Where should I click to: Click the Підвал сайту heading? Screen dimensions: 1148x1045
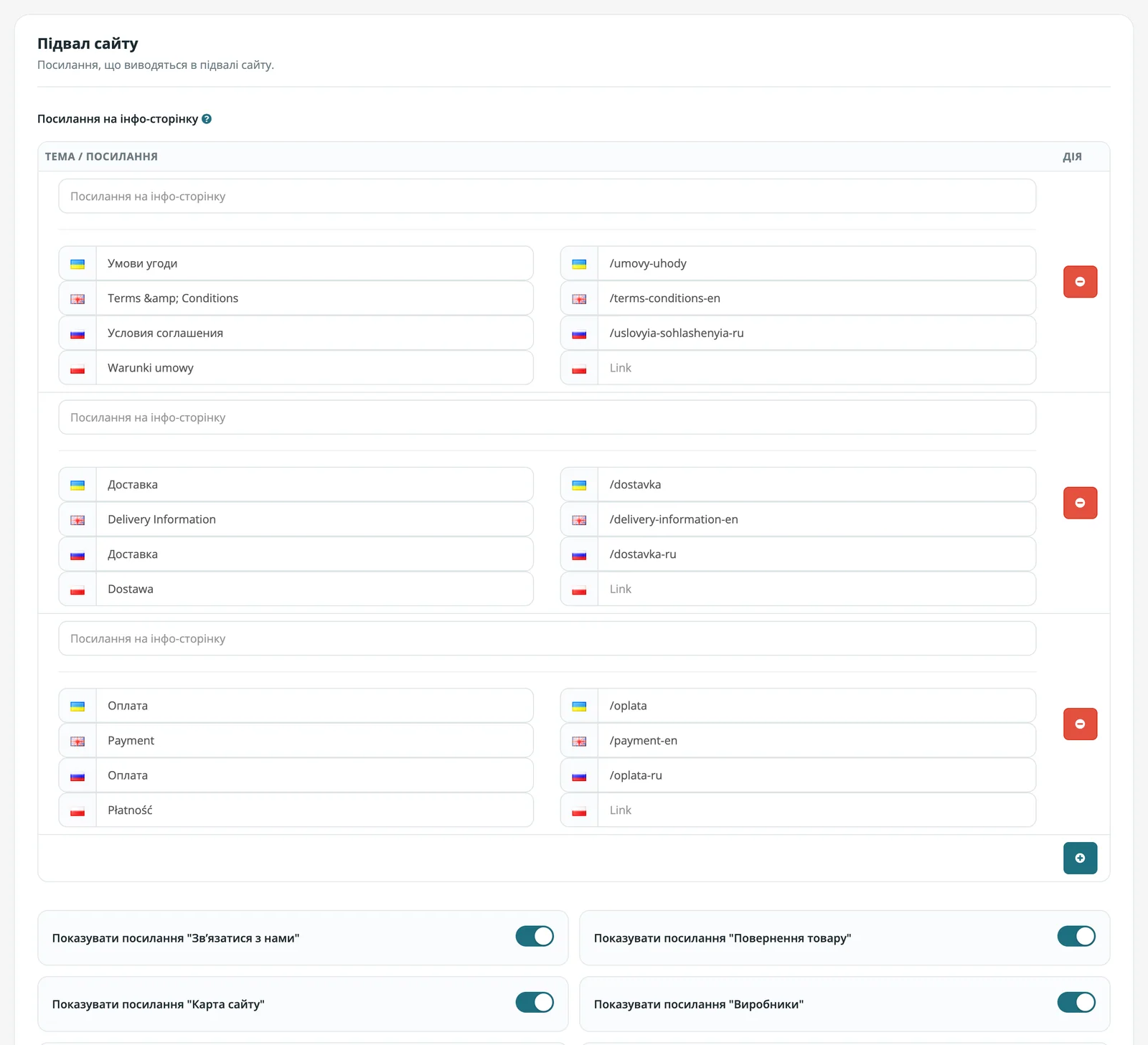(88, 44)
